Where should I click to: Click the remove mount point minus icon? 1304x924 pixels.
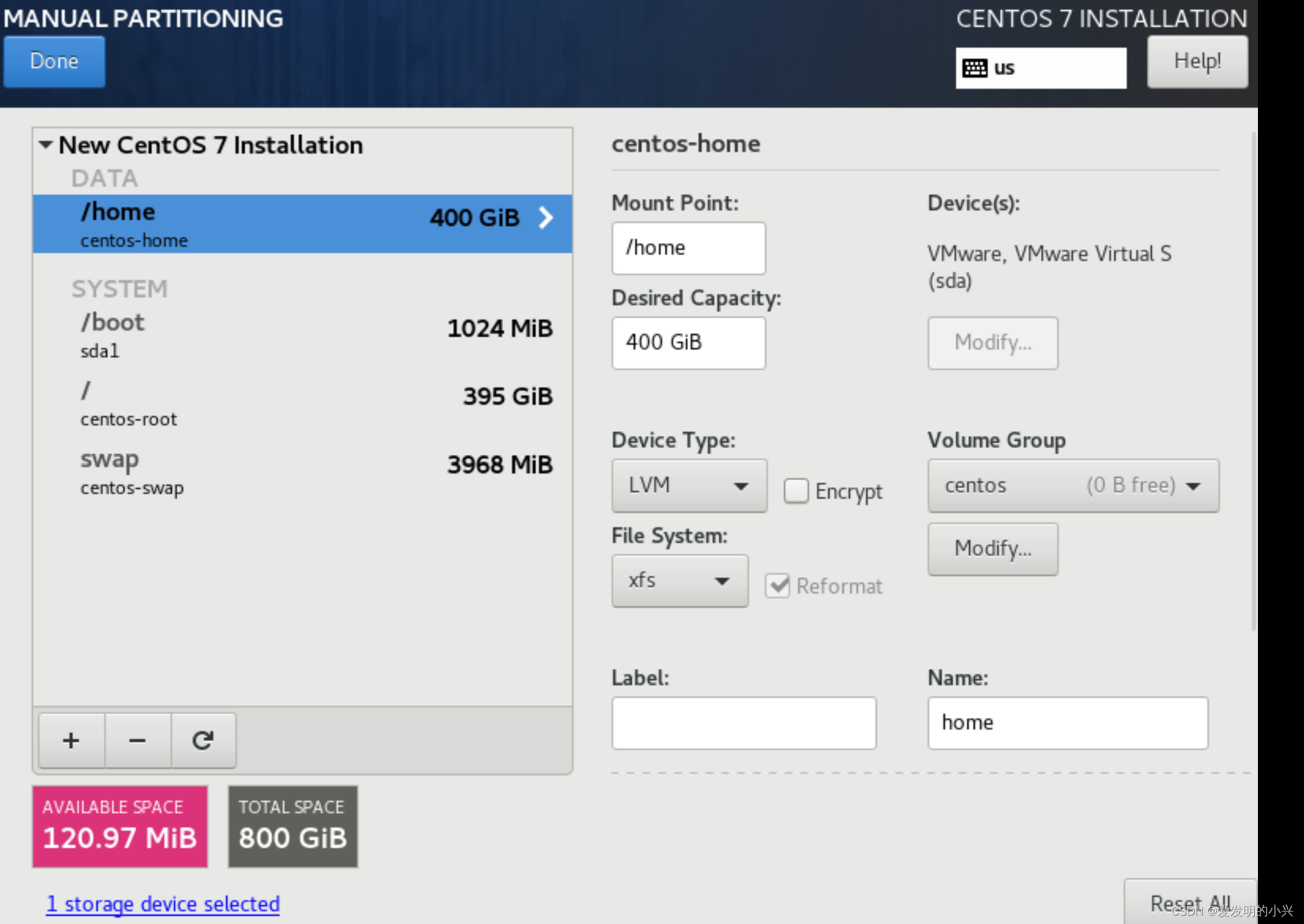(138, 740)
